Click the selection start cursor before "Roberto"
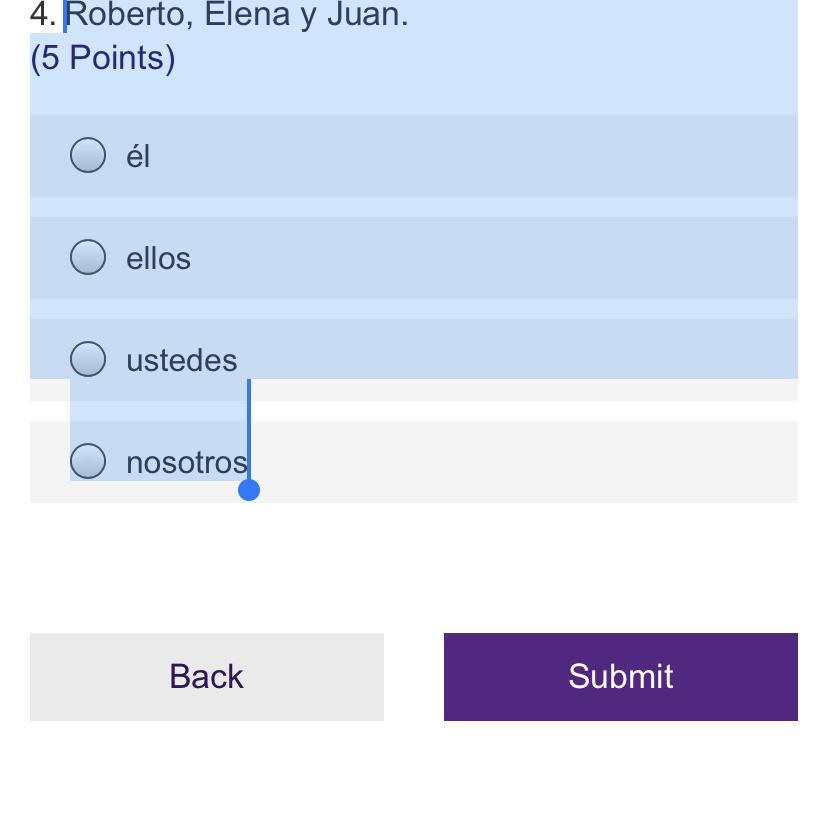Image resolution: width=828 pixels, height=829 pixels. [65, 15]
